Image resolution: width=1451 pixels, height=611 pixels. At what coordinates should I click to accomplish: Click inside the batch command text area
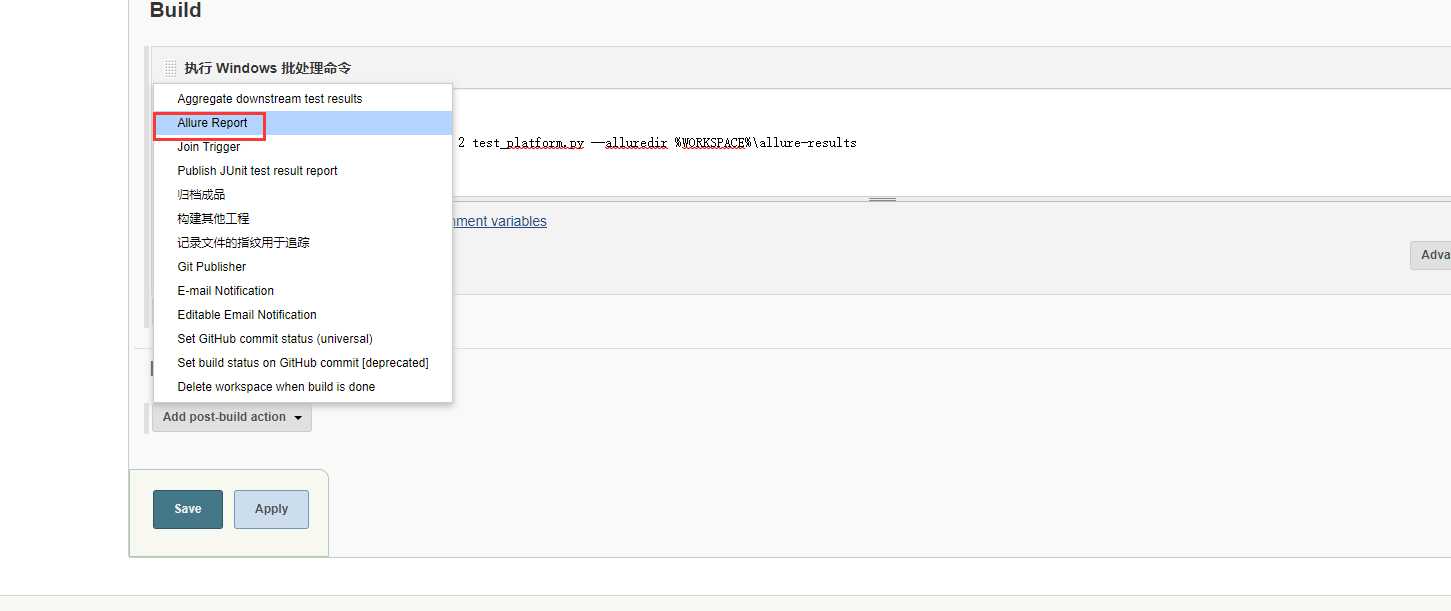[x=950, y=143]
